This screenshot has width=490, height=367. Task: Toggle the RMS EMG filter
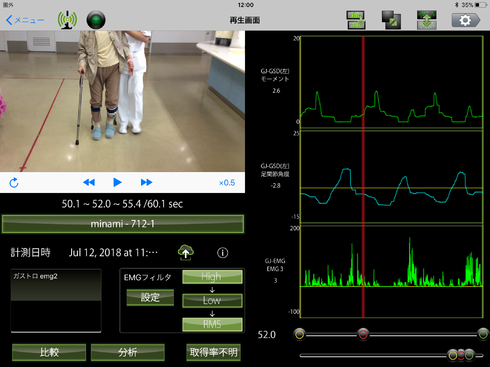[212, 324]
